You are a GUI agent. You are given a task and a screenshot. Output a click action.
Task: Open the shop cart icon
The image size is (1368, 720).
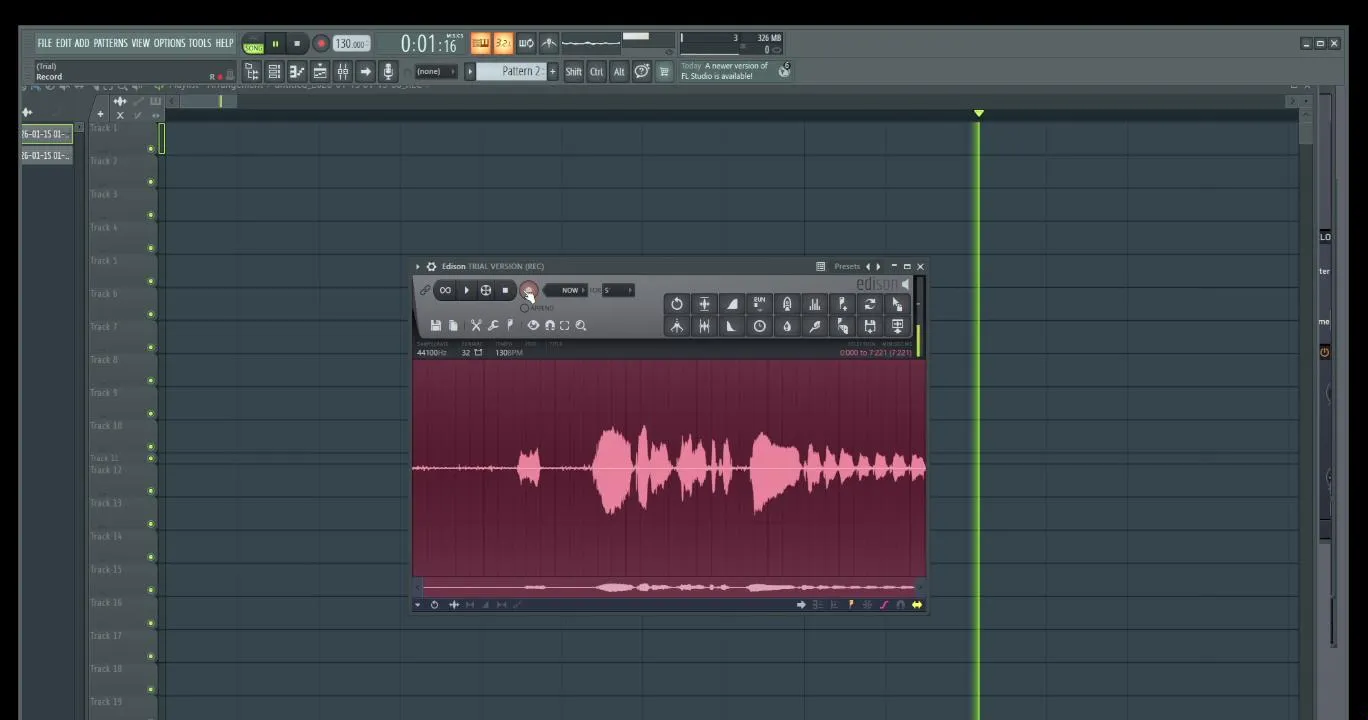664,71
